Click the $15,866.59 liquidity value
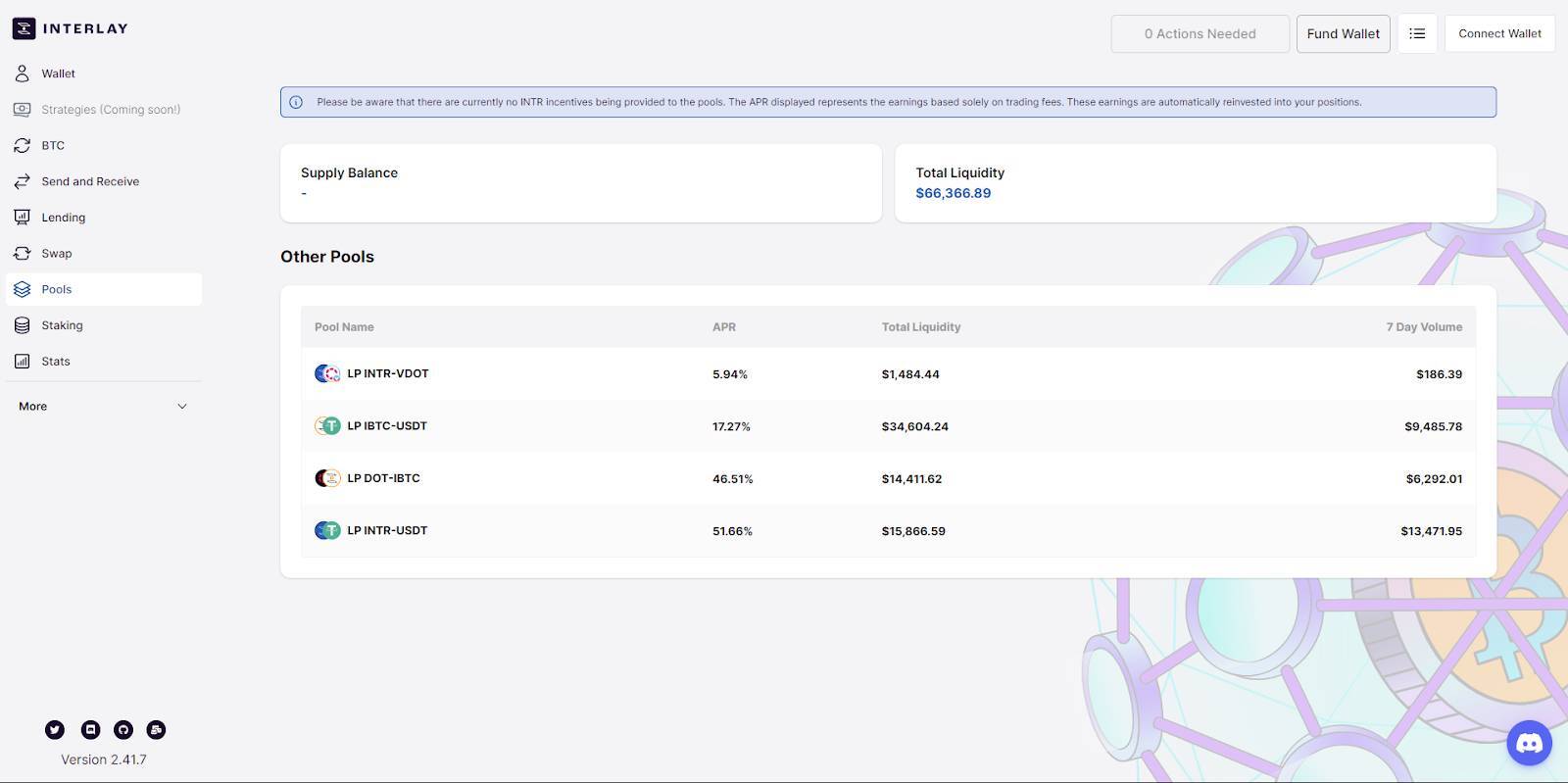The width and height of the screenshot is (1568, 783). (x=913, y=531)
